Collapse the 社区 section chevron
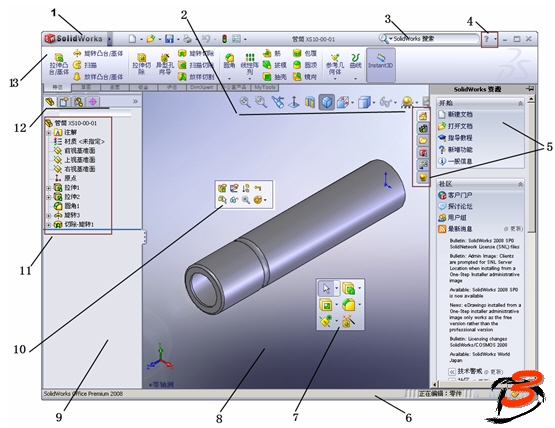Image resolution: width=555 pixels, height=428 pixels. click(520, 184)
